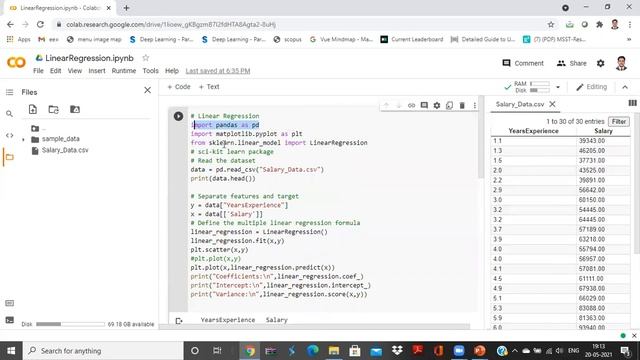Add a new Text cell
Viewport: 640px width, 360px height.
coord(209,87)
